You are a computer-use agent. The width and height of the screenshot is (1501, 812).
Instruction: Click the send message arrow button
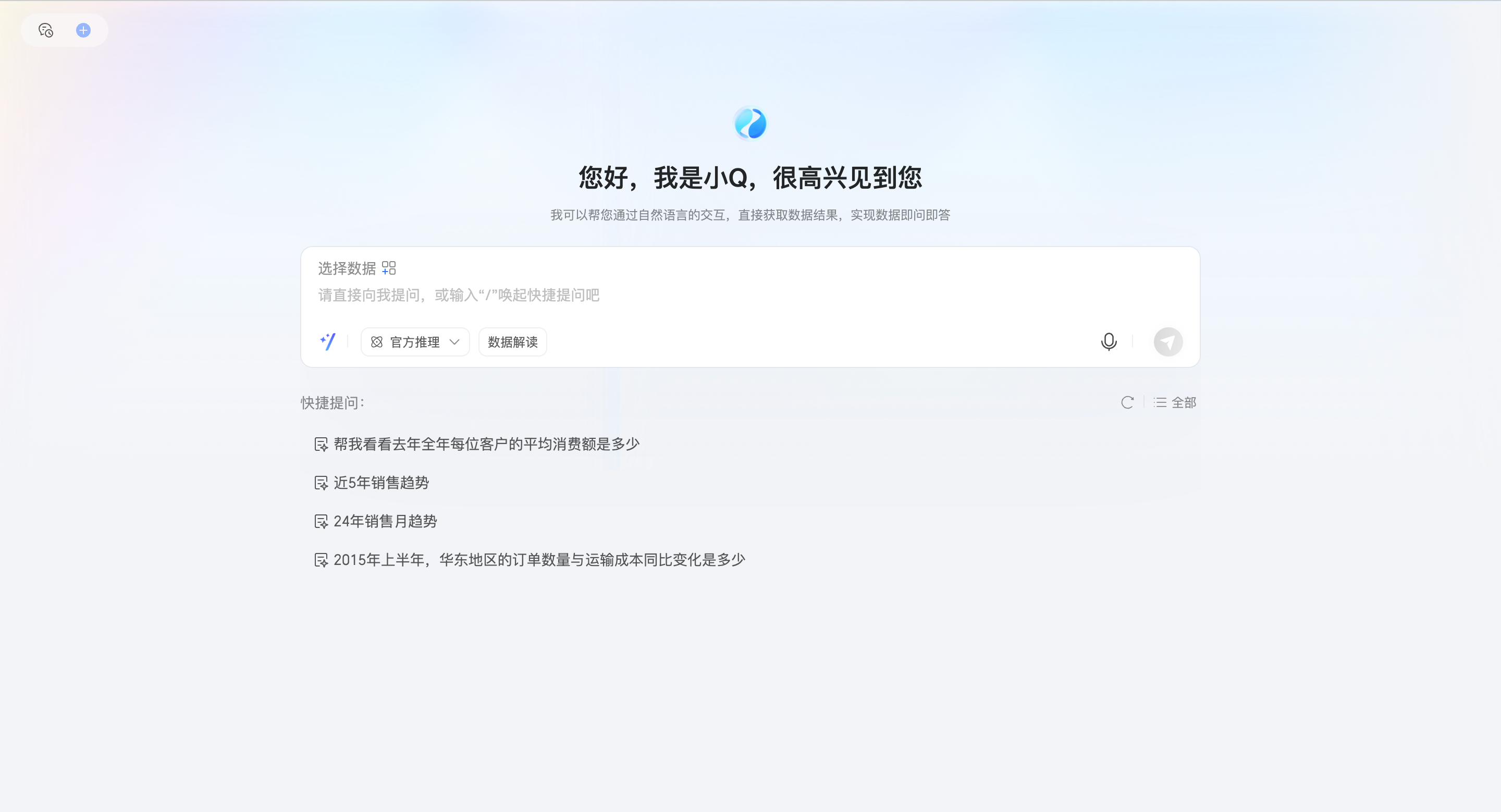1167,342
